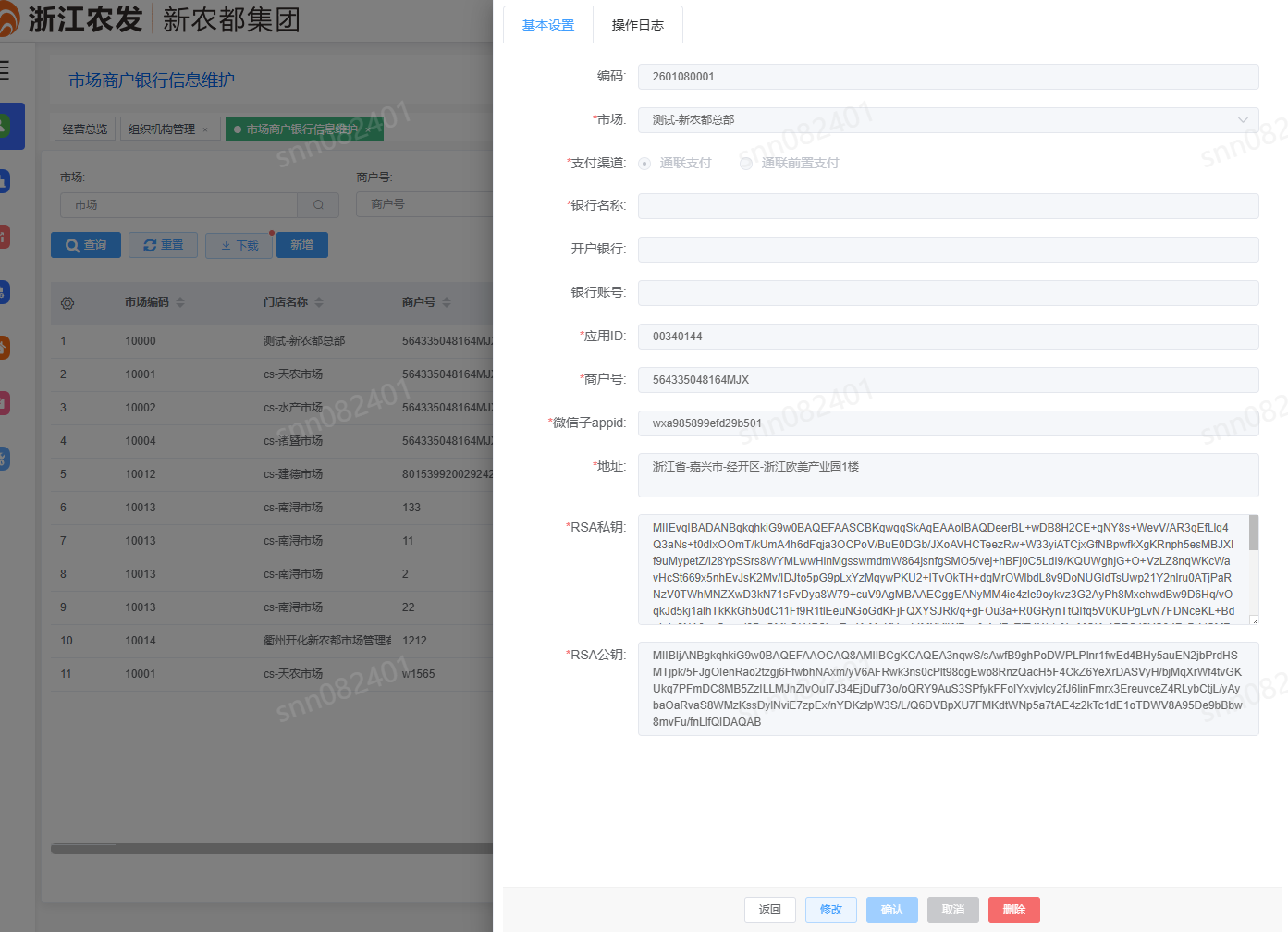Open the 操作日志 tab
This screenshot has height=932, width=1288.
638,25
